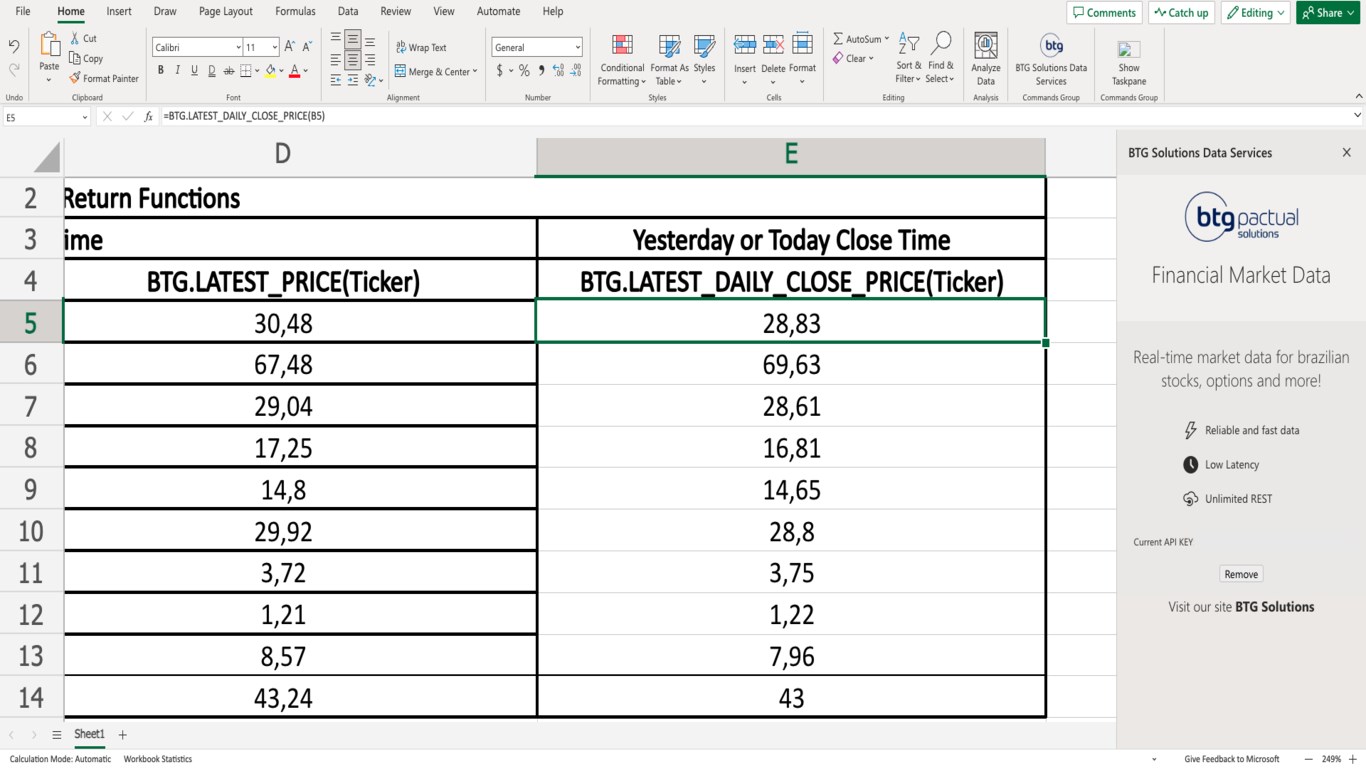This screenshot has height=768, width=1366.
Task: Click the Show Taskpane command
Action: (x=1129, y=63)
